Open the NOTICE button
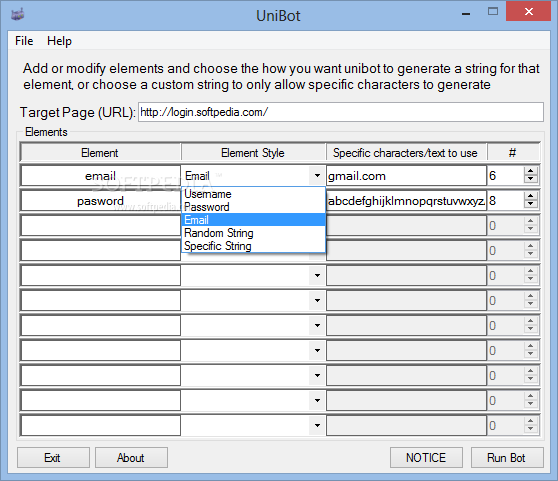This screenshot has width=558, height=481. pyautogui.click(x=426, y=458)
